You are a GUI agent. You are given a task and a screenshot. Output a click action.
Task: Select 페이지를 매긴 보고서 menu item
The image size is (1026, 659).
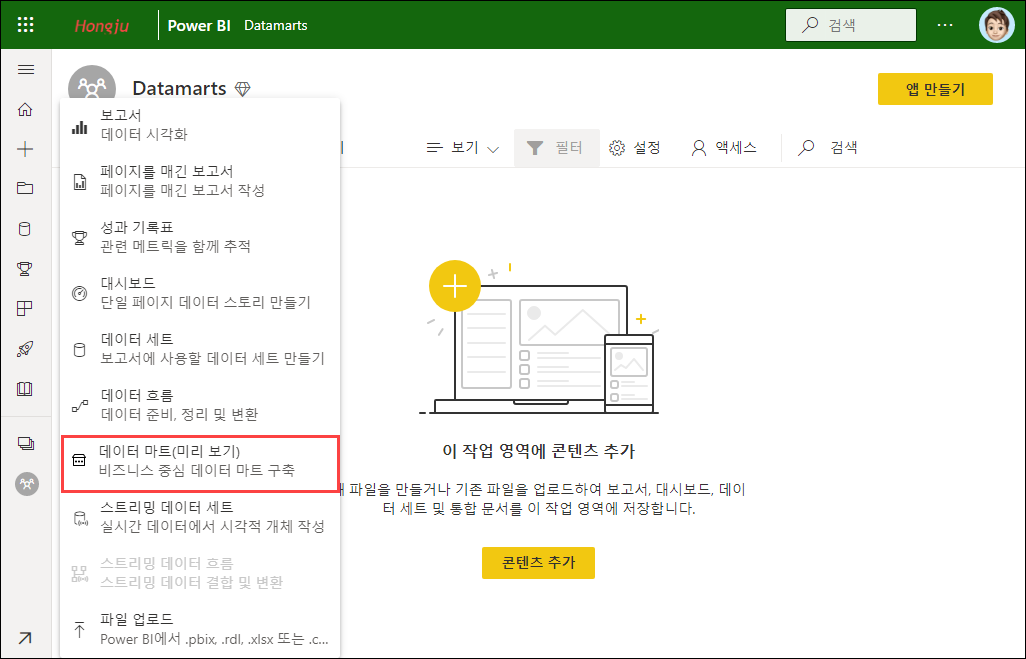point(200,181)
